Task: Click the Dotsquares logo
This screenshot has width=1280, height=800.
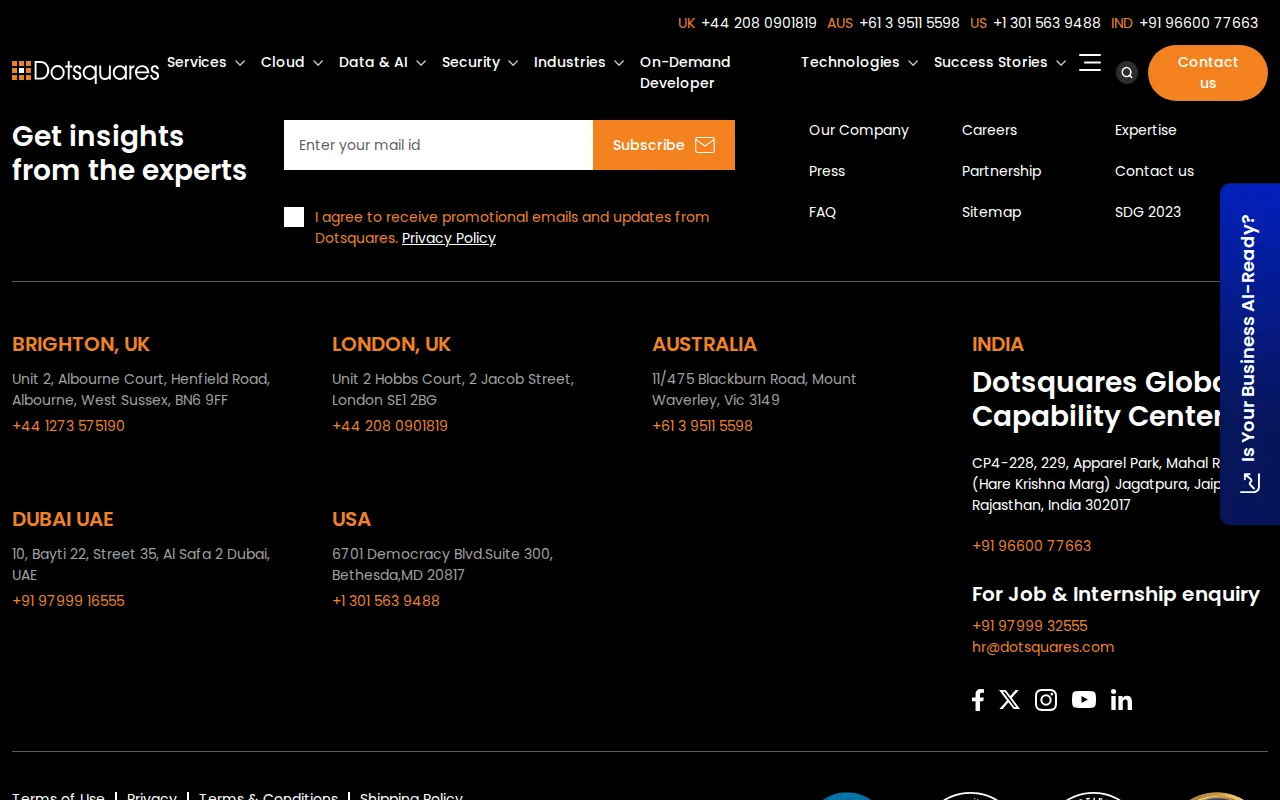Action: [x=85, y=71]
